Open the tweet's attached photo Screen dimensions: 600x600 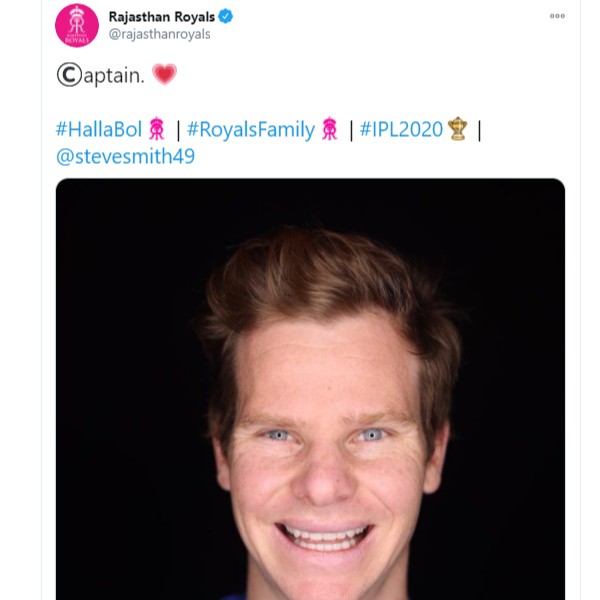[310, 400]
